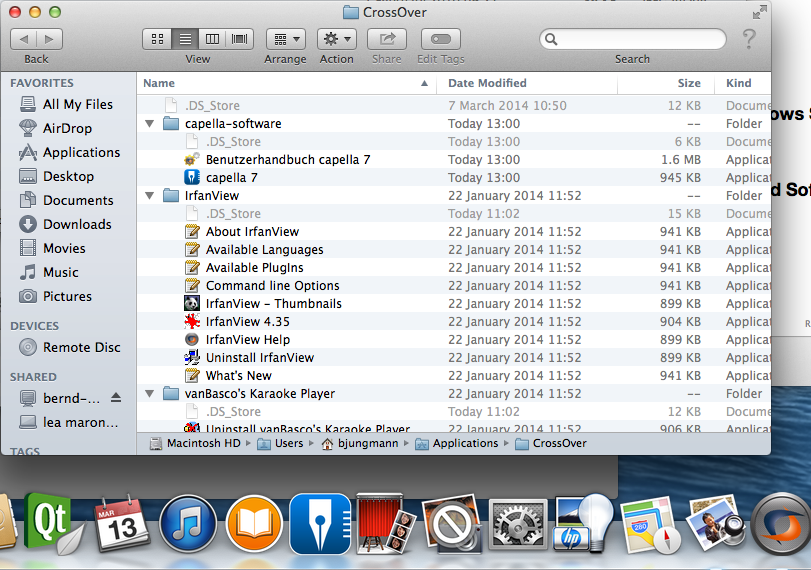
Task: Select the About IrfanView file icon
Action: (x=192, y=231)
